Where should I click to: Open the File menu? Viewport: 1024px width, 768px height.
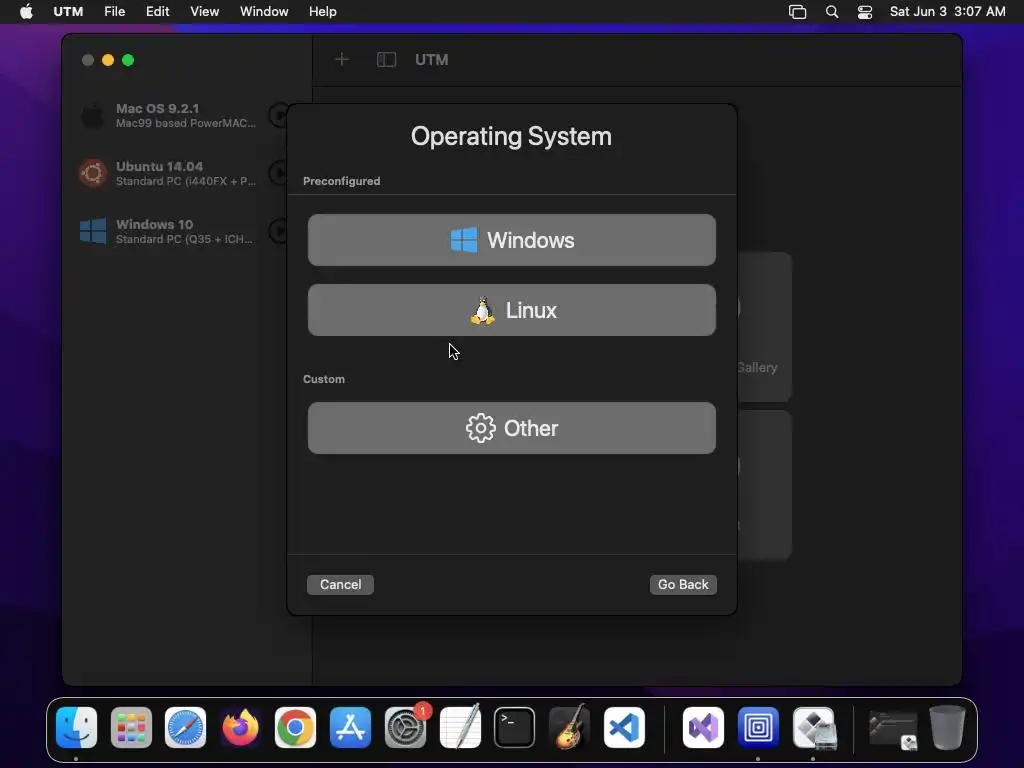click(x=114, y=12)
